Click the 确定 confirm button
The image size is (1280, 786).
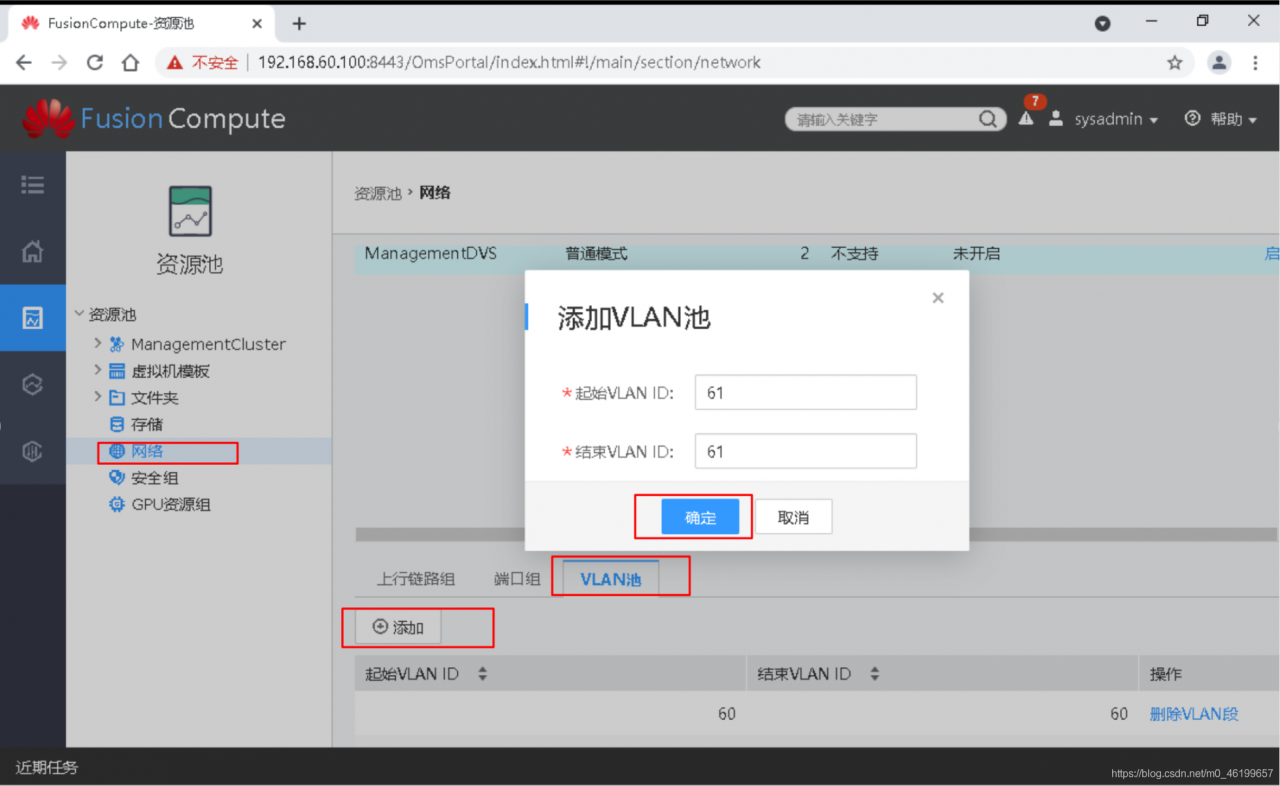coord(700,517)
